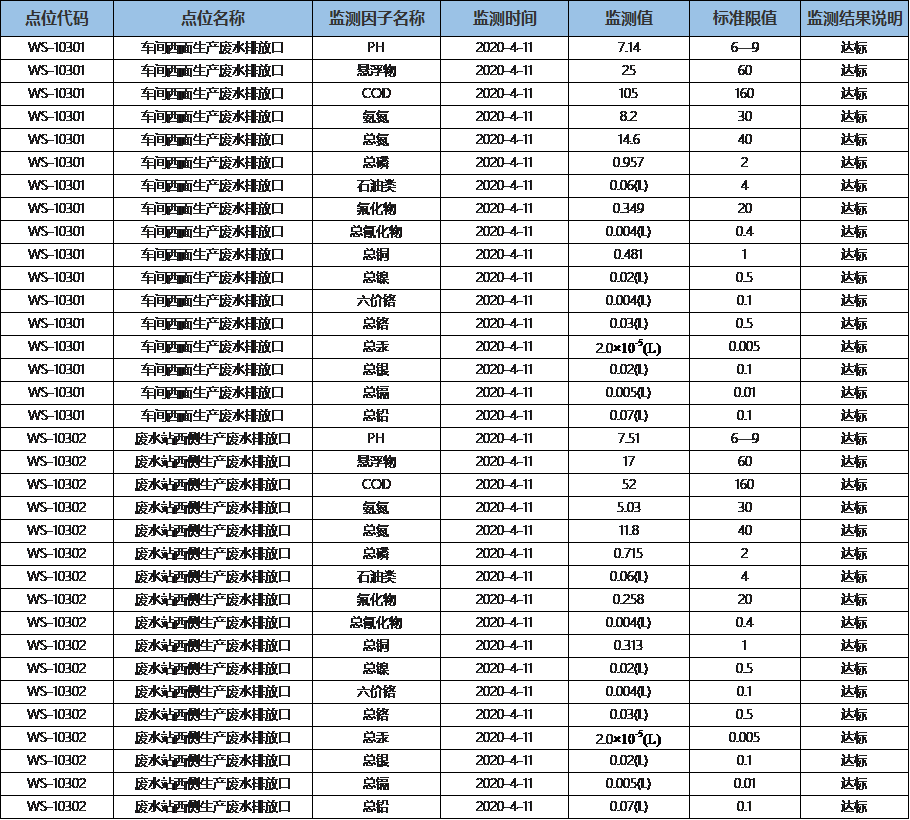The image size is (910, 820).
Task: Click PH factor cell in WS-10302 row
Action: (376, 439)
